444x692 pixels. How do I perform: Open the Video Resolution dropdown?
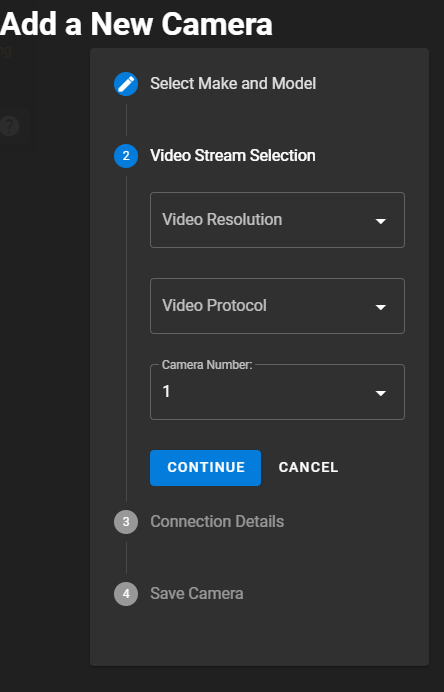coord(277,220)
